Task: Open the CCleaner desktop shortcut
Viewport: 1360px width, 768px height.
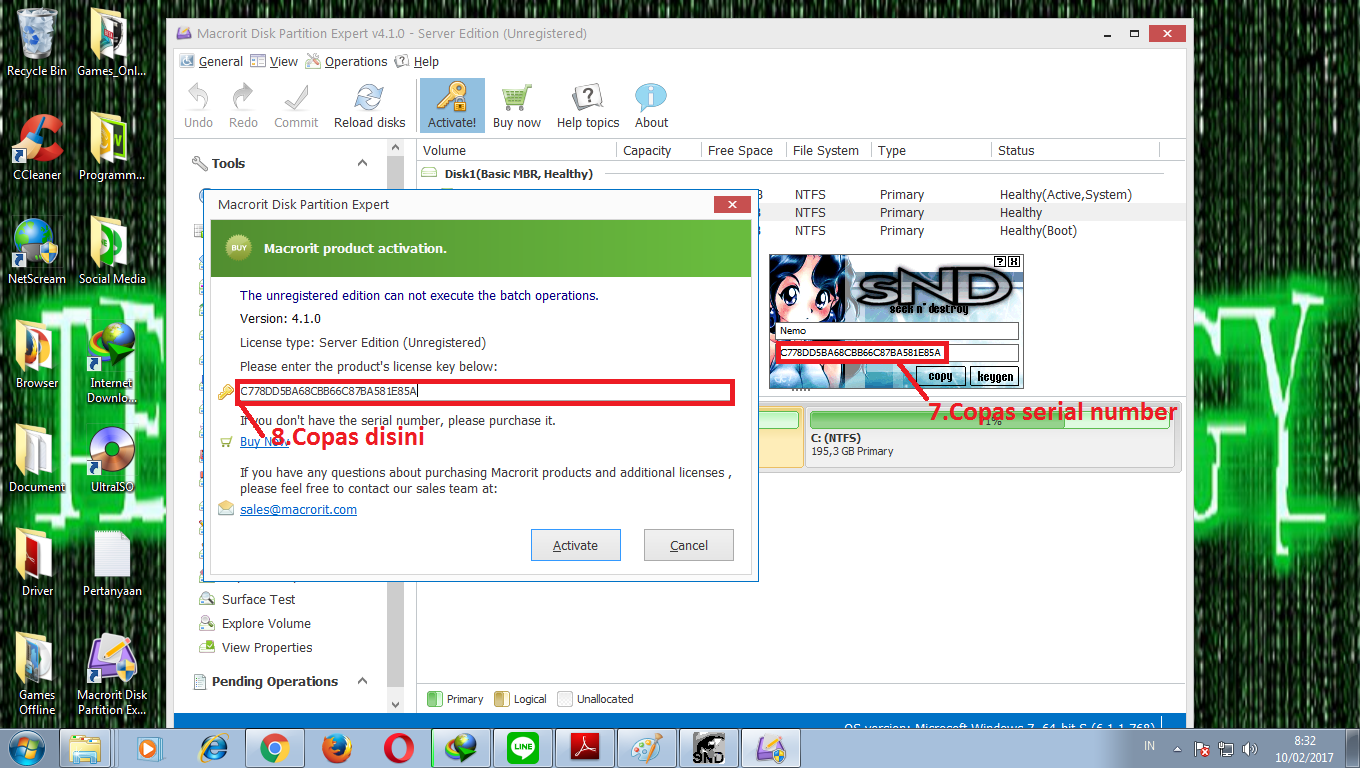Action: click(37, 146)
